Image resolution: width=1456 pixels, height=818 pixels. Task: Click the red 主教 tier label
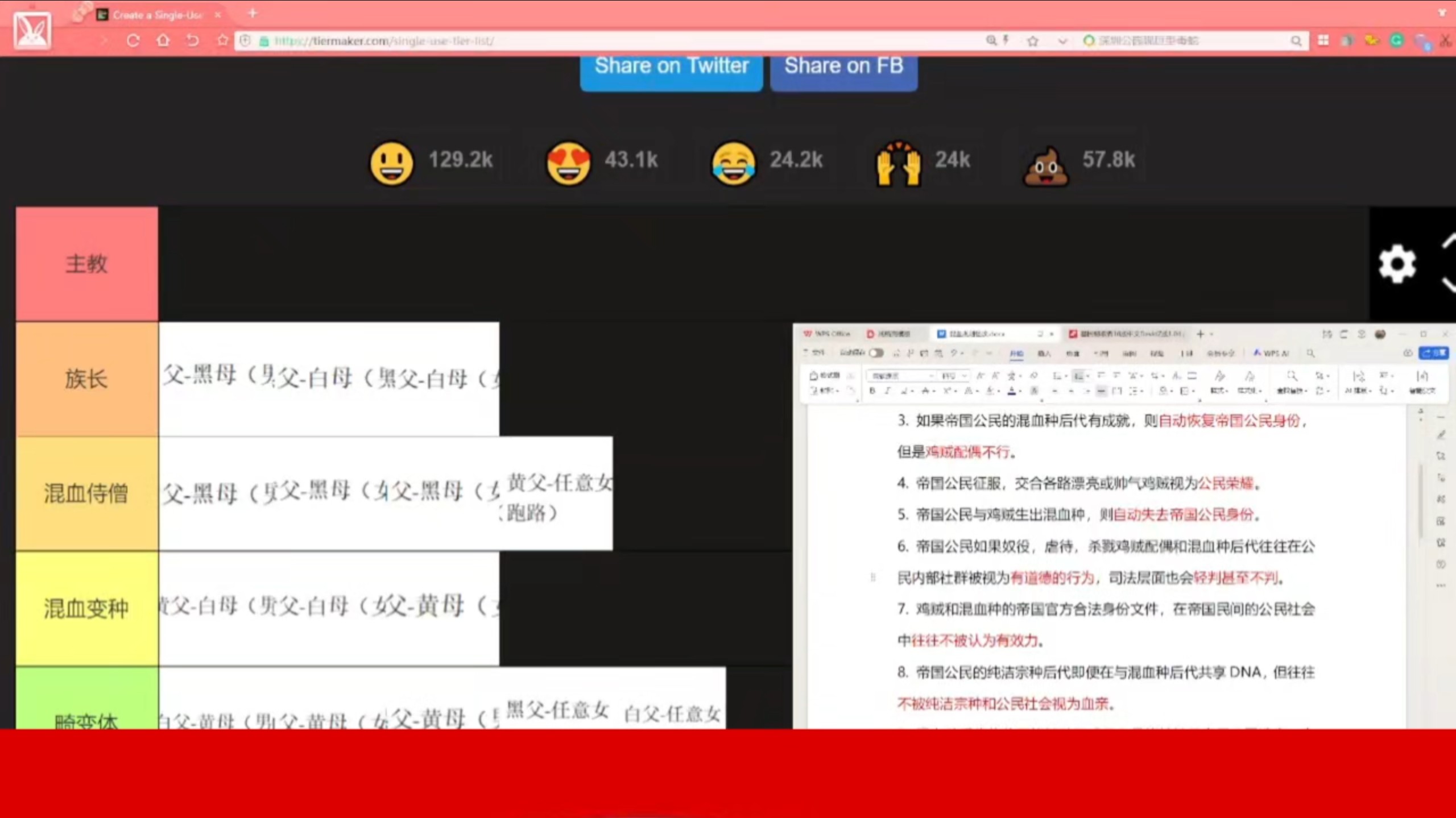pos(86,264)
